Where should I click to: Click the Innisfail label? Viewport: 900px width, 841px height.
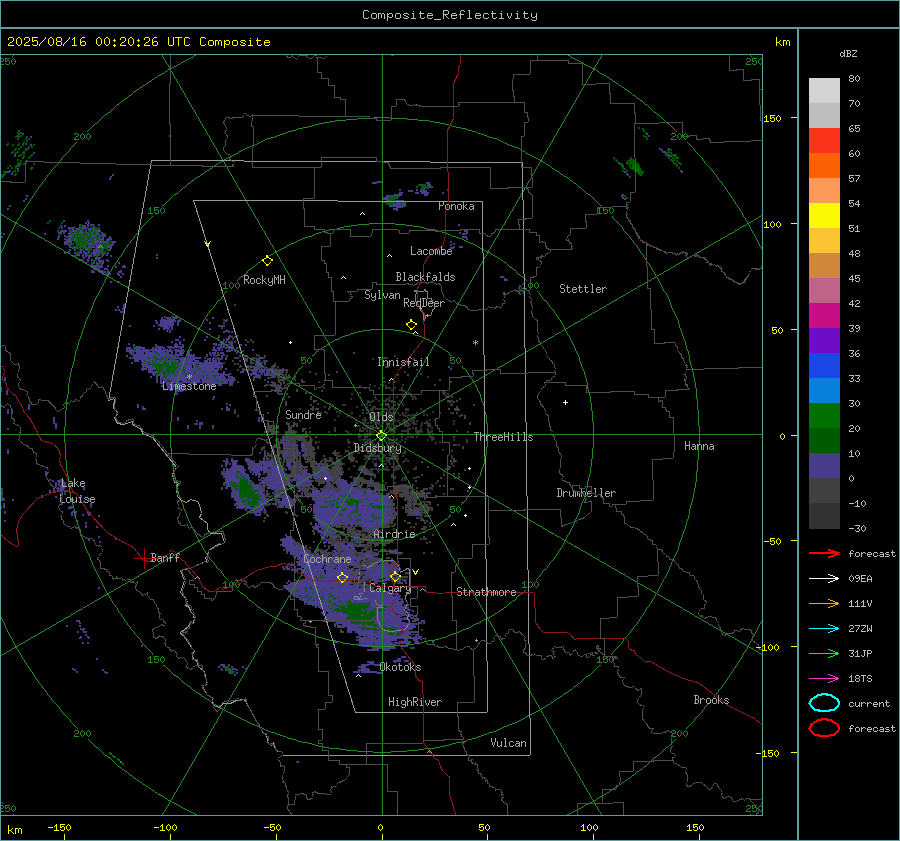tap(403, 362)
